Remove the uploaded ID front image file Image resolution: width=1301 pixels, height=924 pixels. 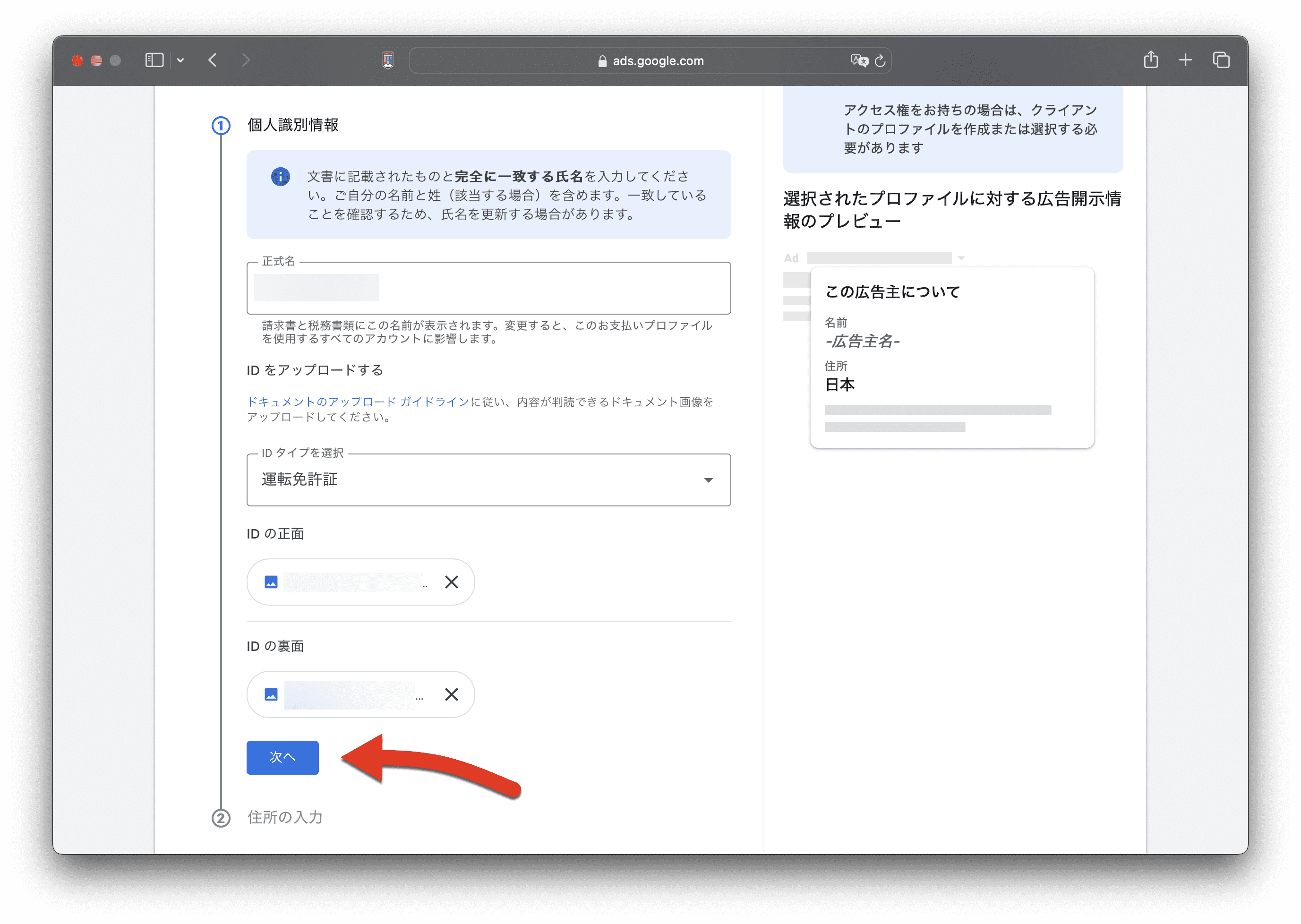(x=452, y=582)
